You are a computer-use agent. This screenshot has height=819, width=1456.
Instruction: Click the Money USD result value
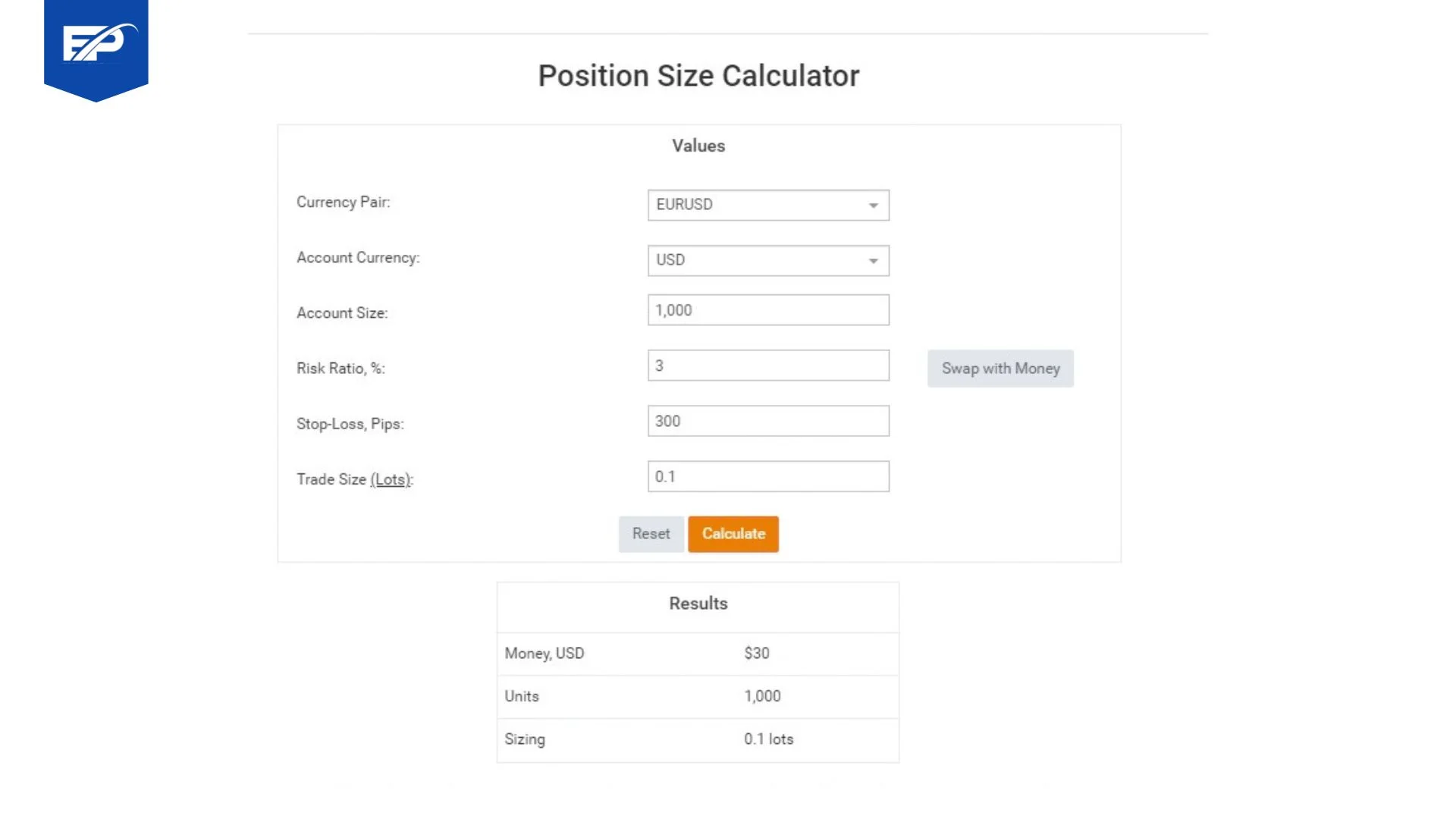click(756, 653)
